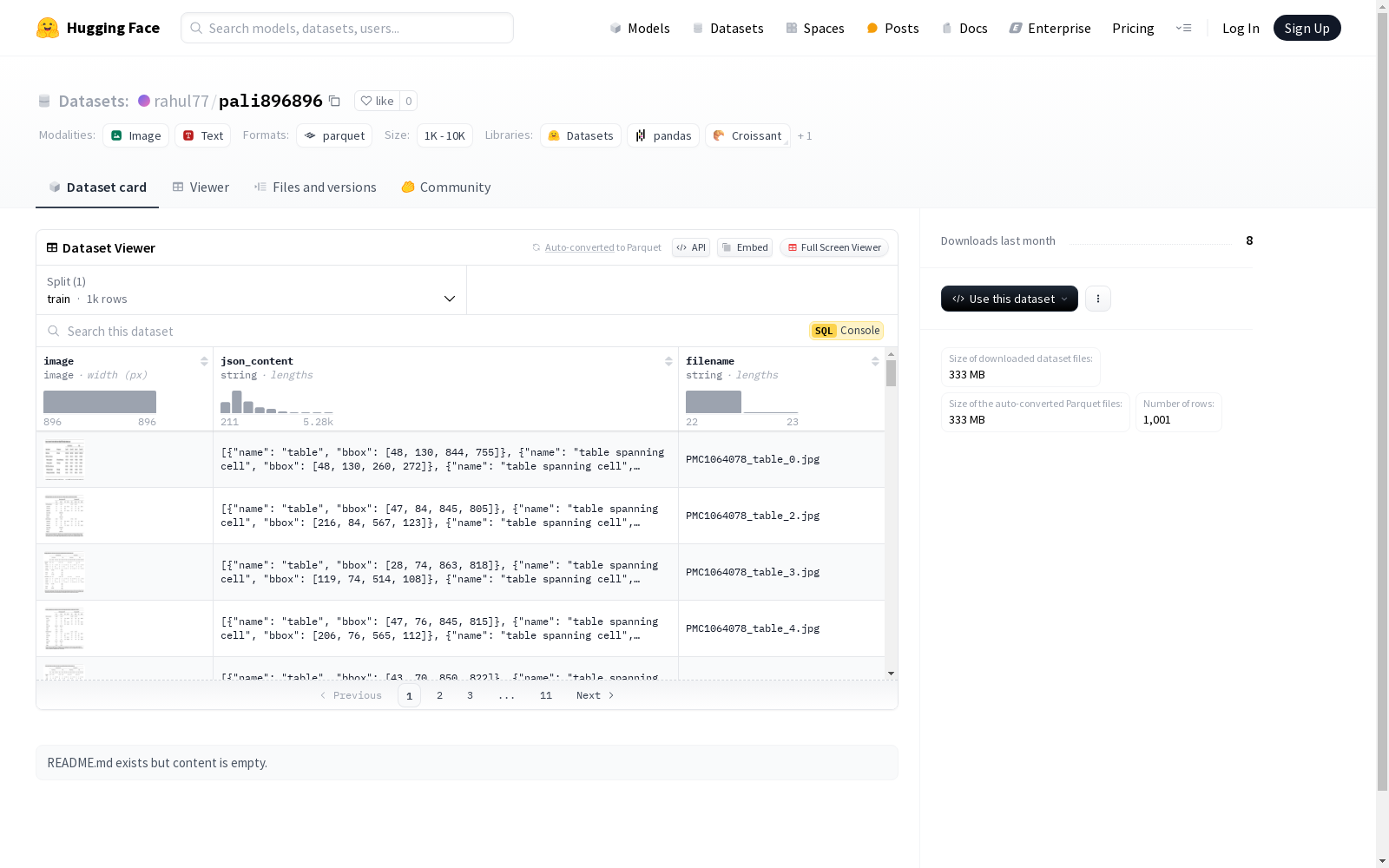Switch to the Viewer tab
Image resolution: width=1389 pixels, height=868 pixels.
coord(201,187)
